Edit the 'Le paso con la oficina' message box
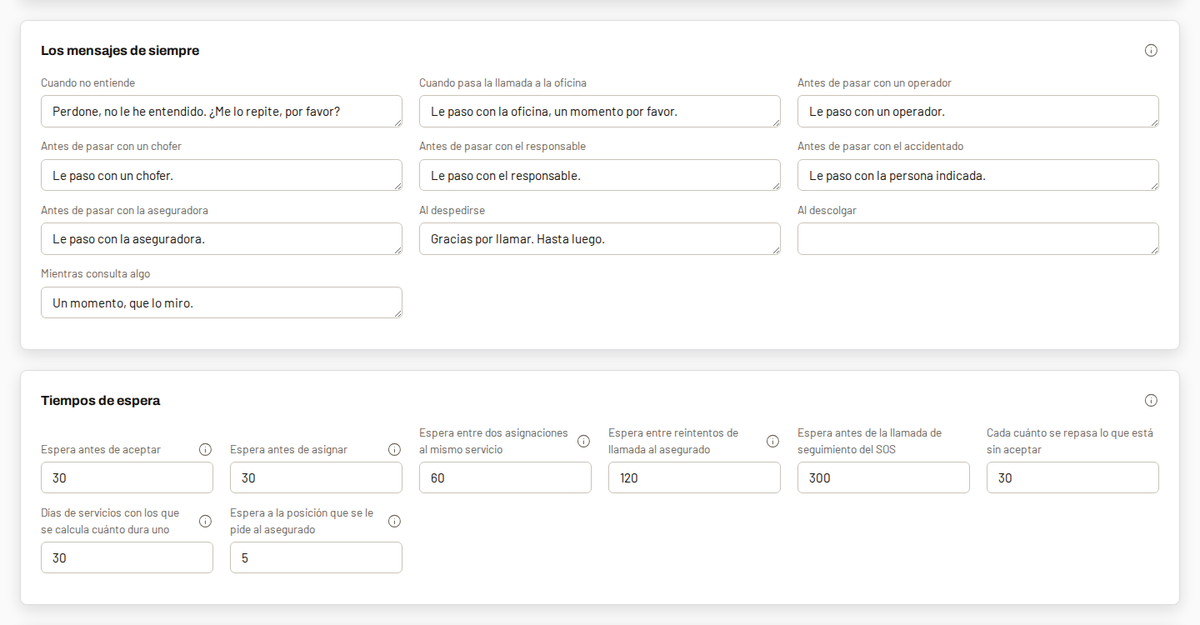The image size is (1200, 625). click(600, 111)
